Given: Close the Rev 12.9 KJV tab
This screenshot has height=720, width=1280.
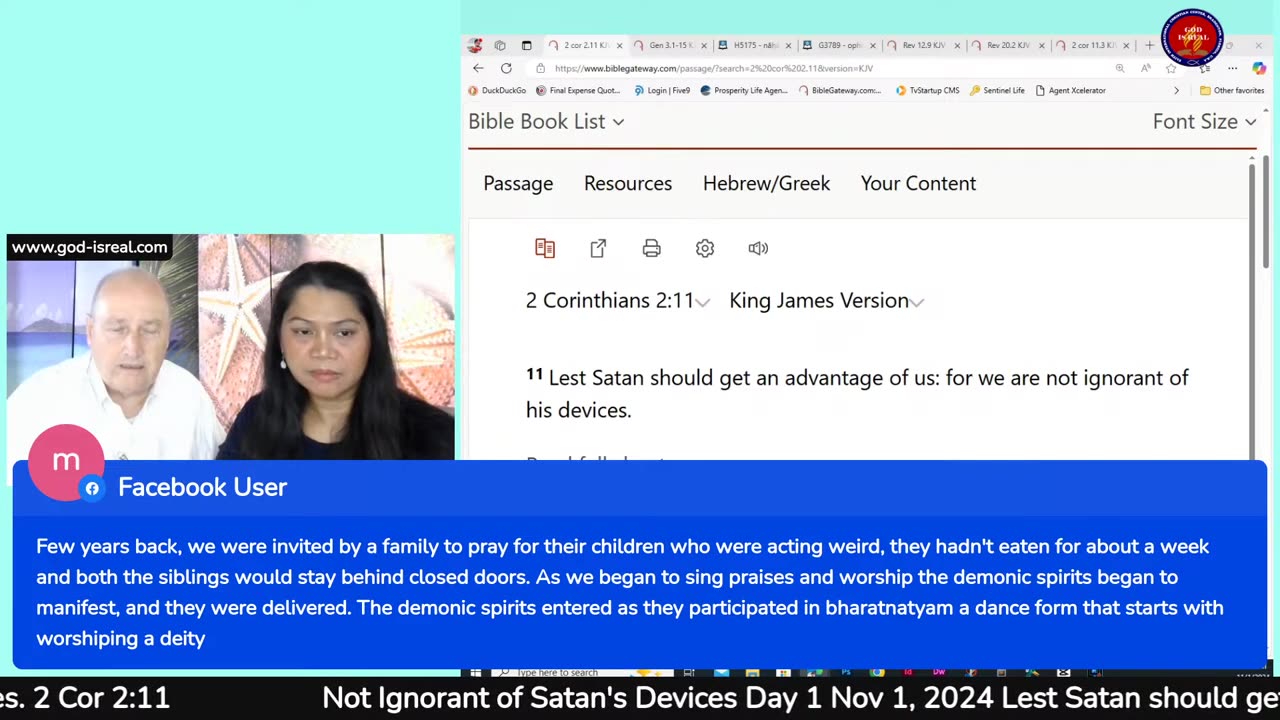Looking at the screenshot, I should tap(957, 45).
